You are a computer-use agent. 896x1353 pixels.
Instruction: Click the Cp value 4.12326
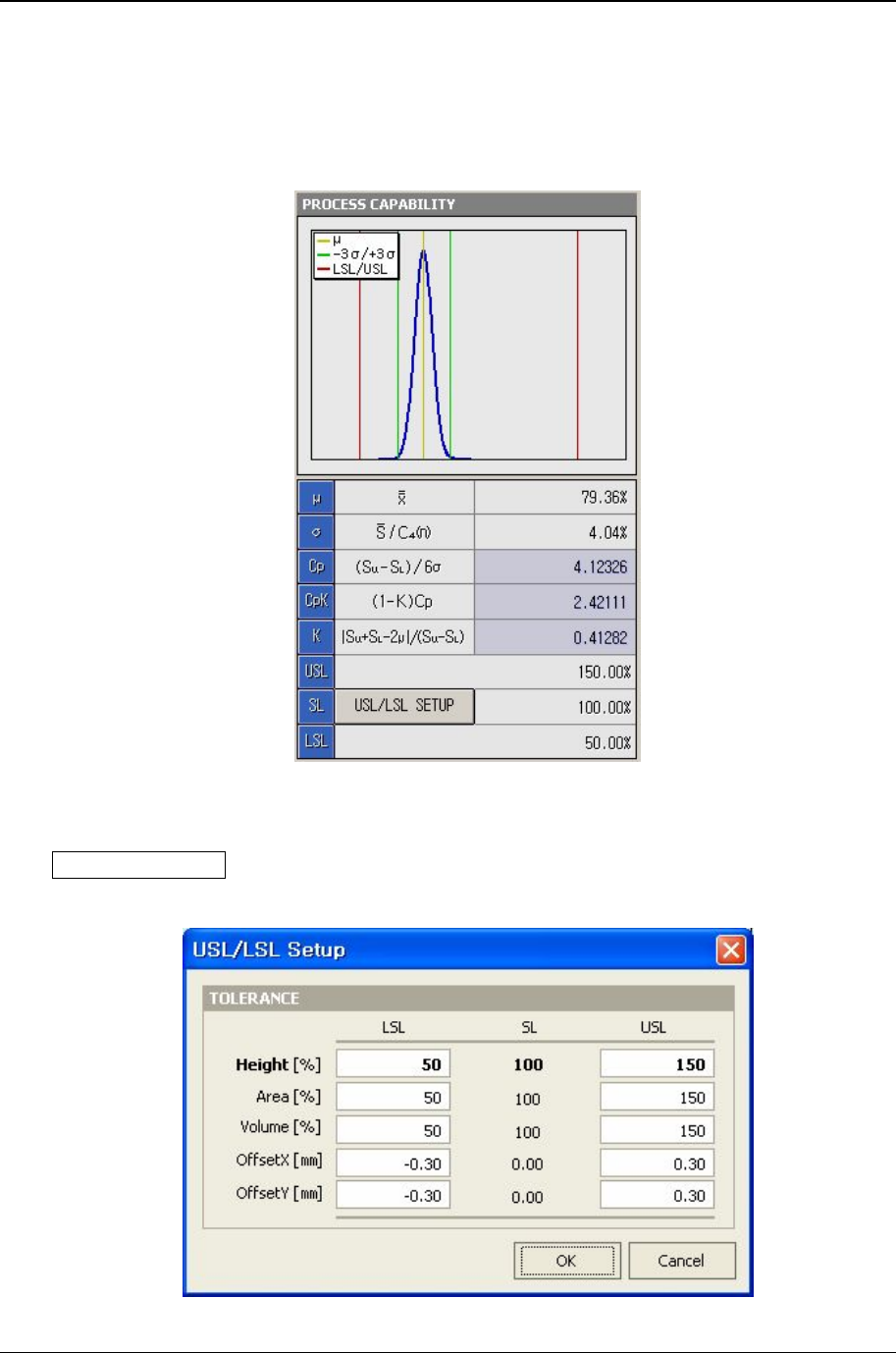[601, 567]
